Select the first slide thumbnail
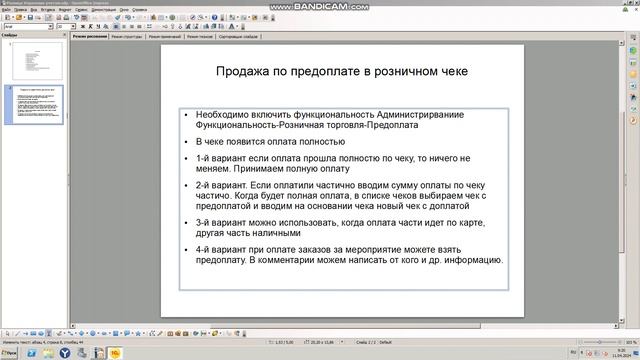Viewport: 640px width, 360px height. coord(38,61)
